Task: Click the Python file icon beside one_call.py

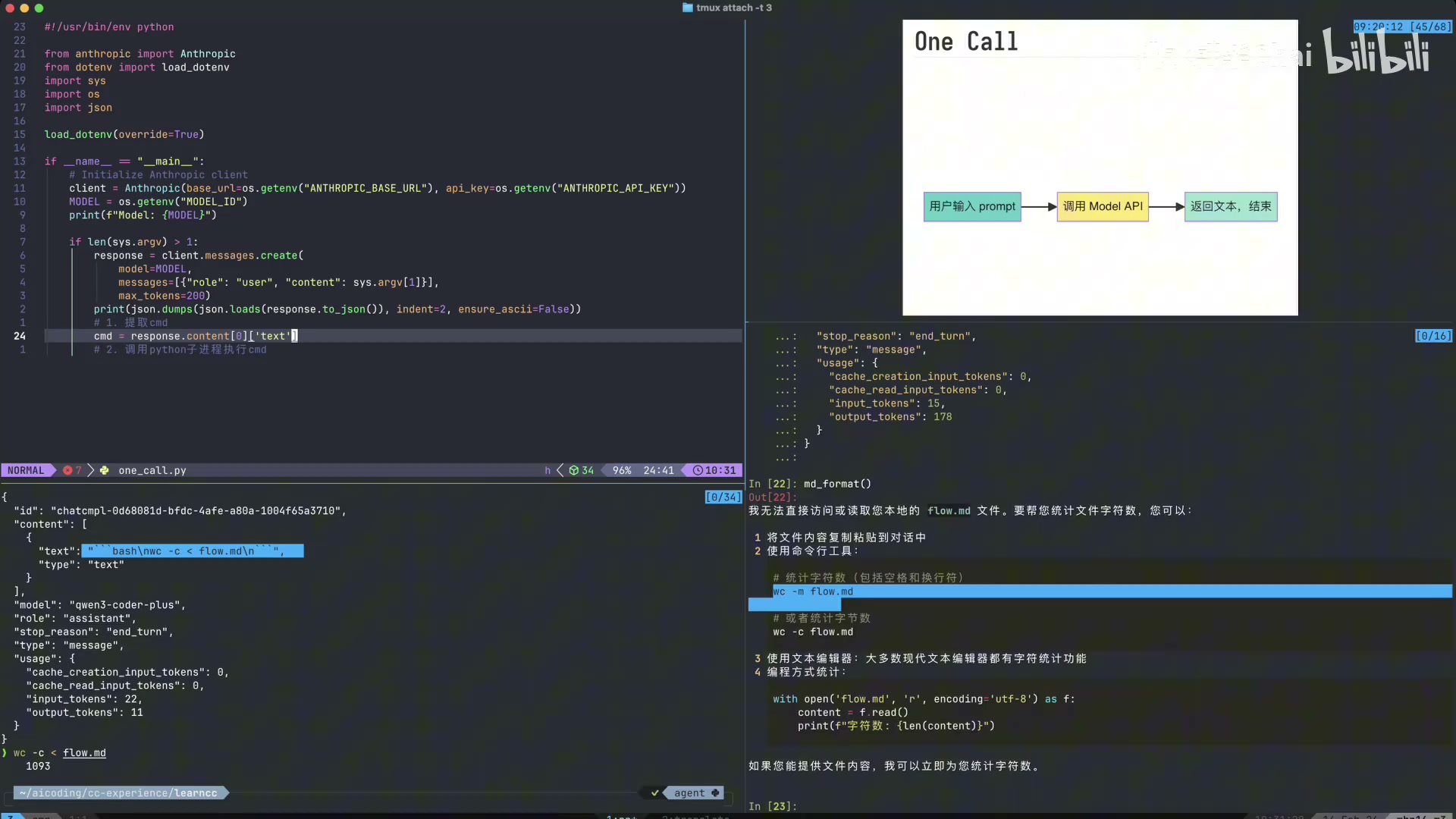Action: point(105,470)
